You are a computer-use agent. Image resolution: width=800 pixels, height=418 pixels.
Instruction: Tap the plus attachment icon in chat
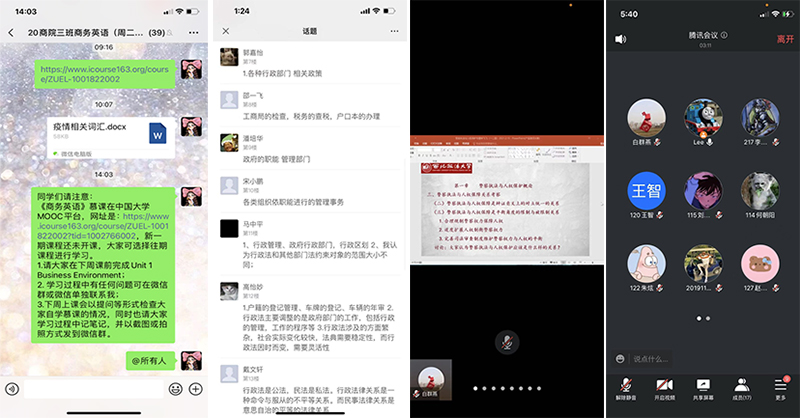coord(196,387)
